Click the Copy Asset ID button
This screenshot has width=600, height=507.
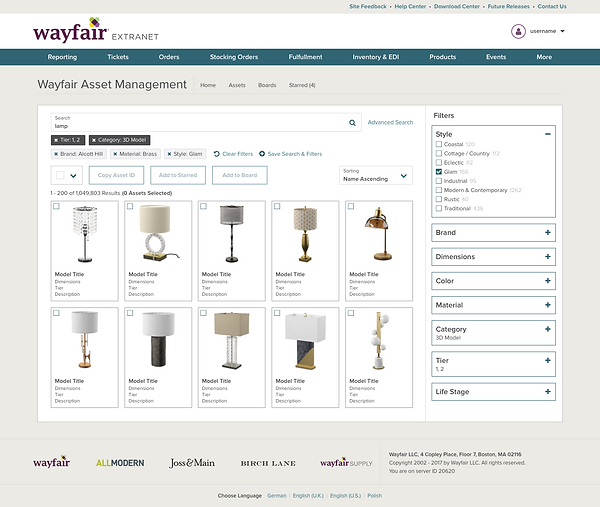[x=116, y=175]
